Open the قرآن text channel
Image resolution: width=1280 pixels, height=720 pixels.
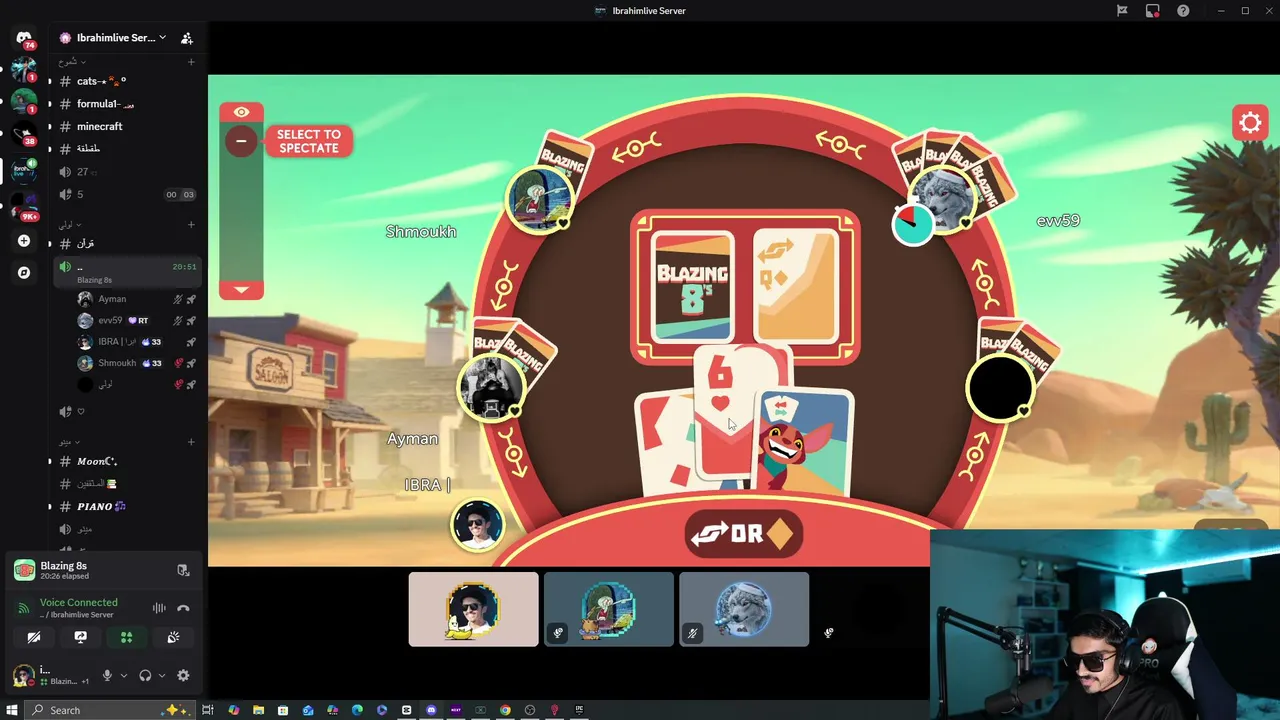click(x=125, y=244)
